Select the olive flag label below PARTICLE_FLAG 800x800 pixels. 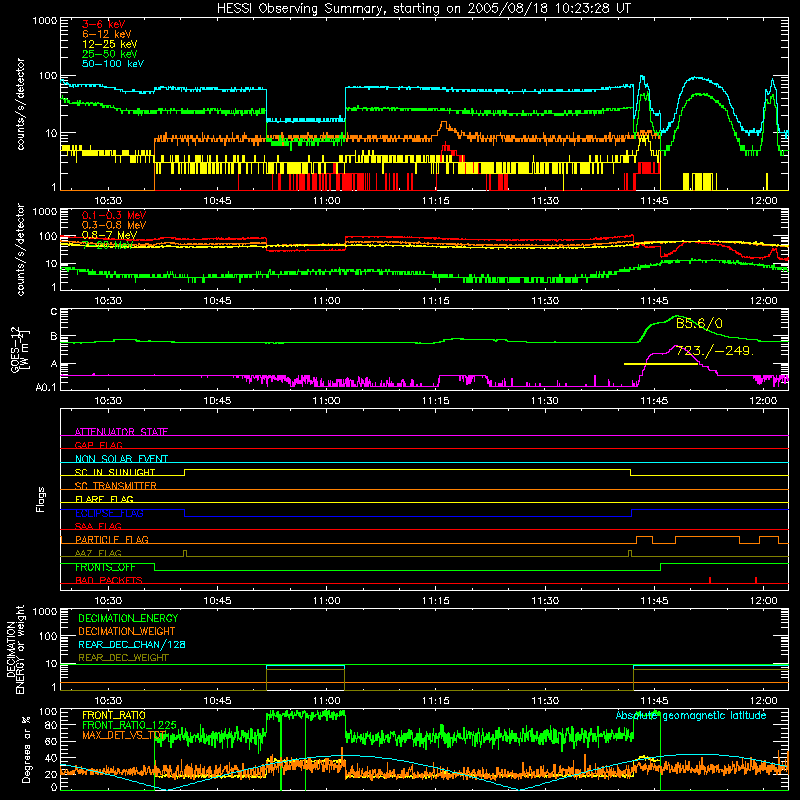pos(98,553)
